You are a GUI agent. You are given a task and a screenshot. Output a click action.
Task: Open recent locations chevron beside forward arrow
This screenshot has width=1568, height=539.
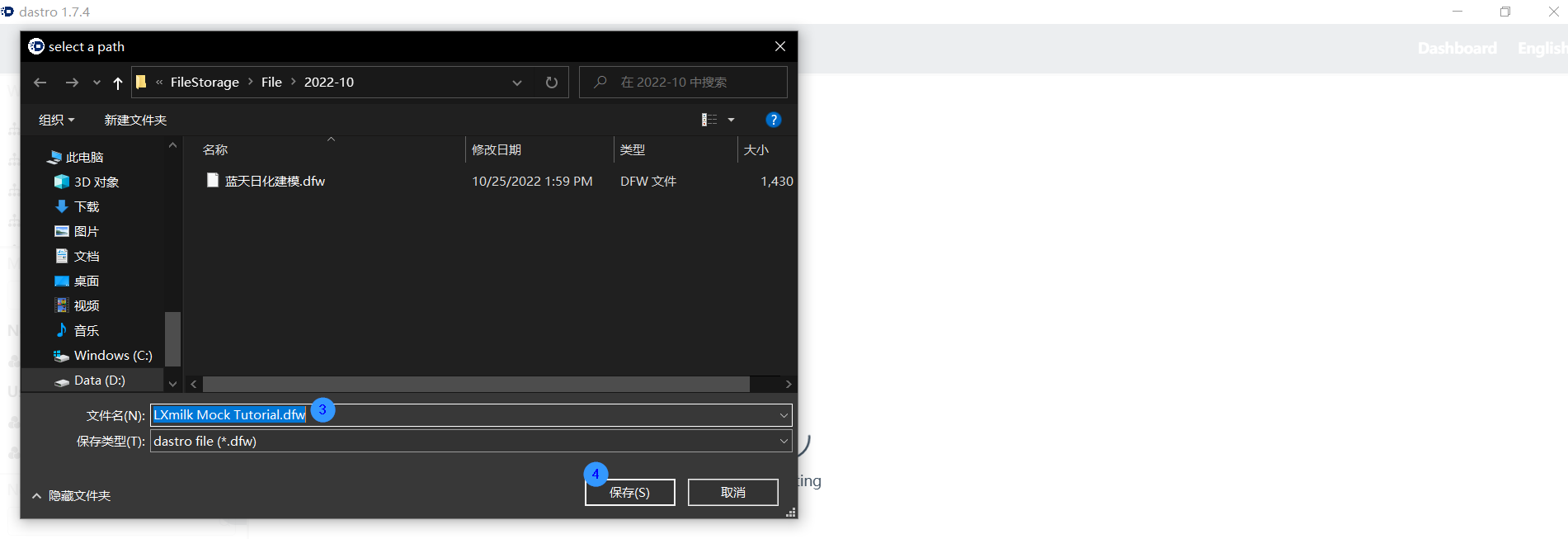point(97,83)
